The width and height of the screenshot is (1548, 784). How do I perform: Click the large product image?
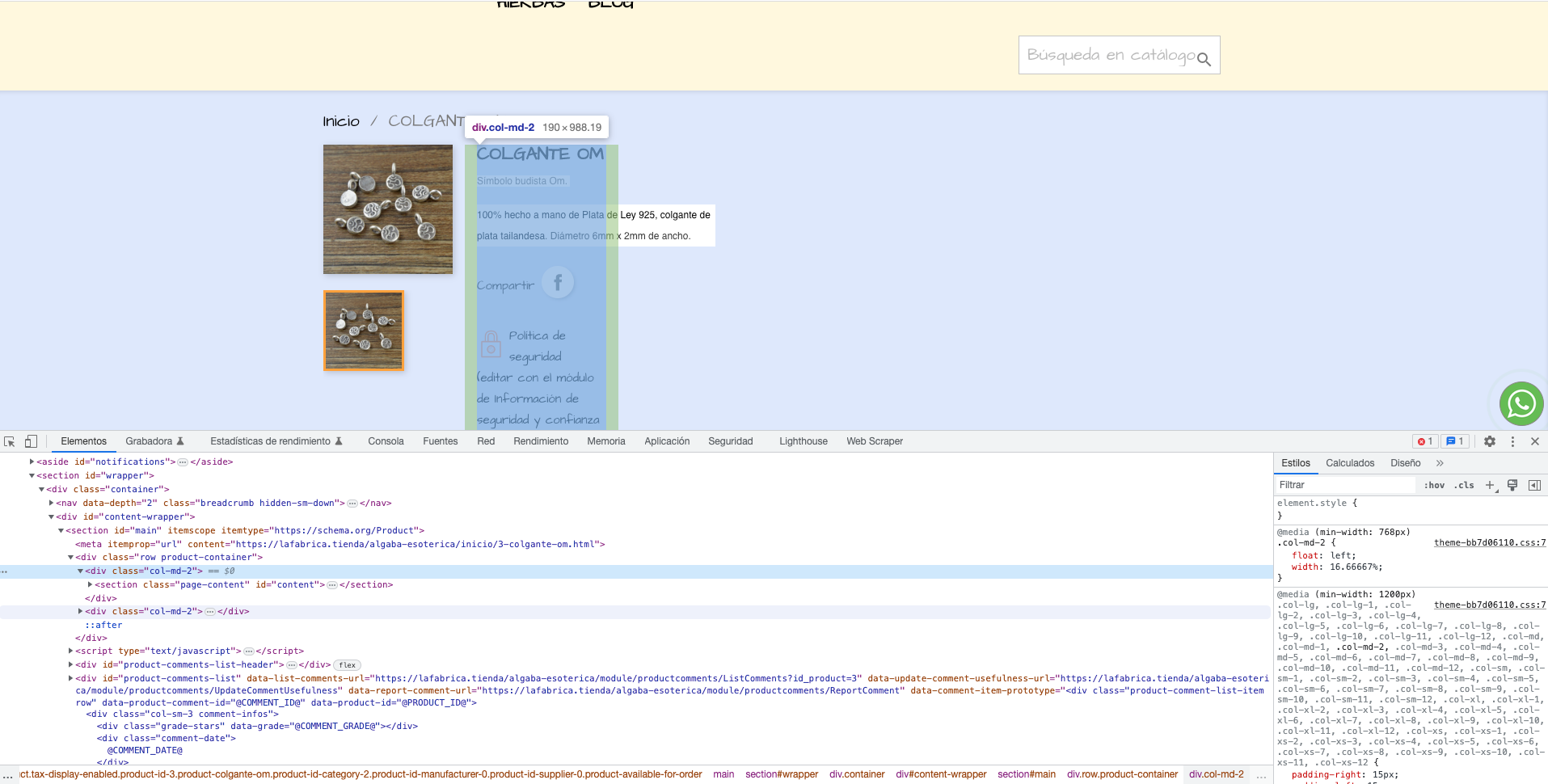388,209
